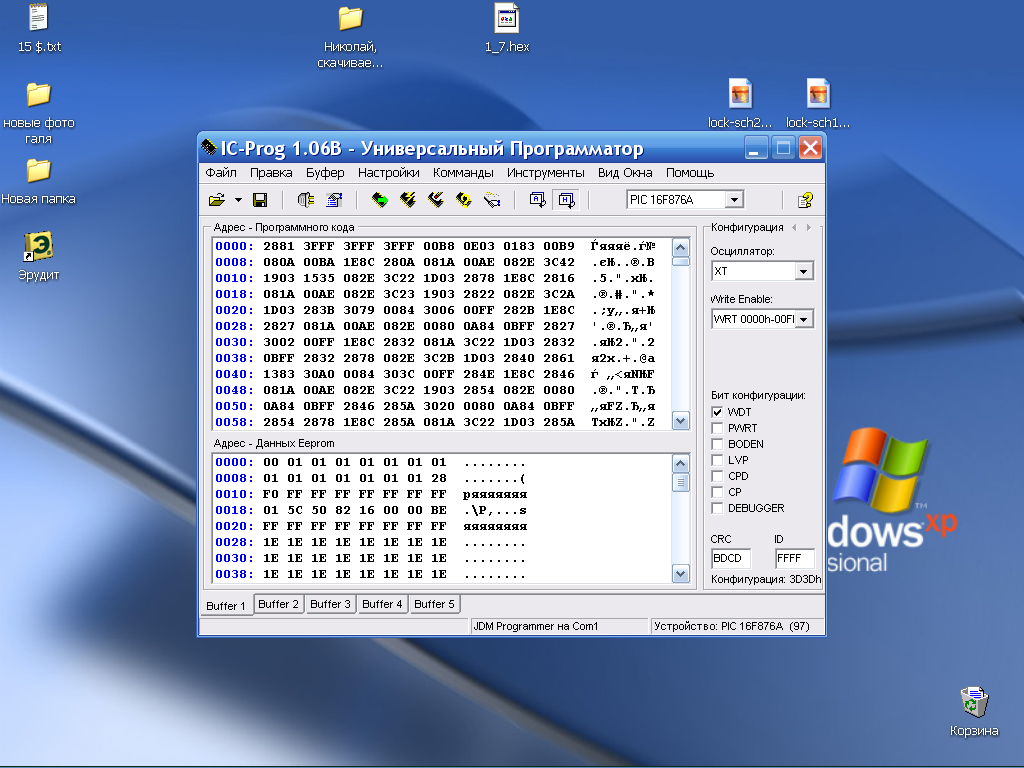Image resolution: width=1024 pixels, height=768 pixels.
Task: Open the Файл menu
Action: click(x=221, y=172)
